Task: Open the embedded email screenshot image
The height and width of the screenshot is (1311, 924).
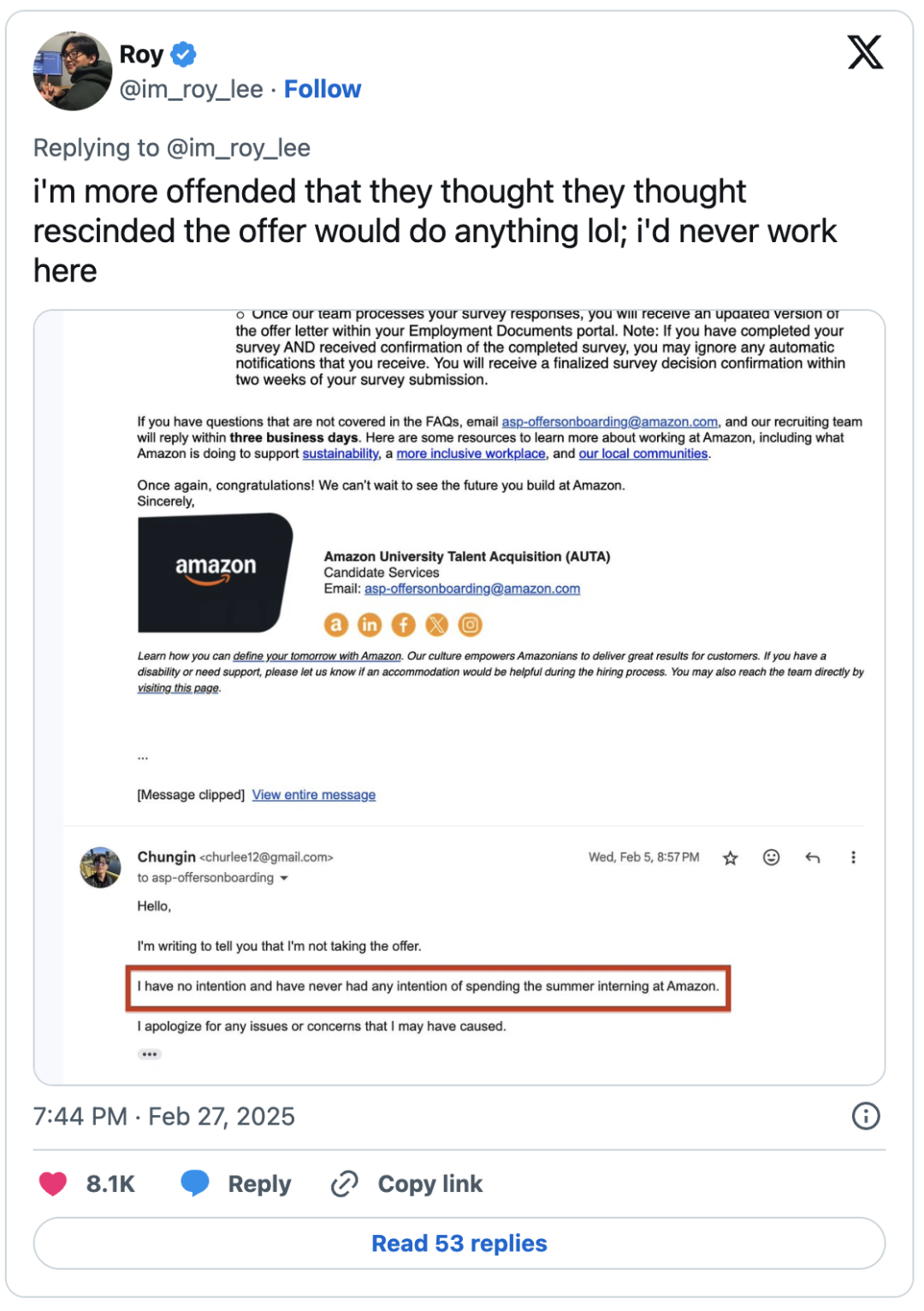Action: [459, 697]
